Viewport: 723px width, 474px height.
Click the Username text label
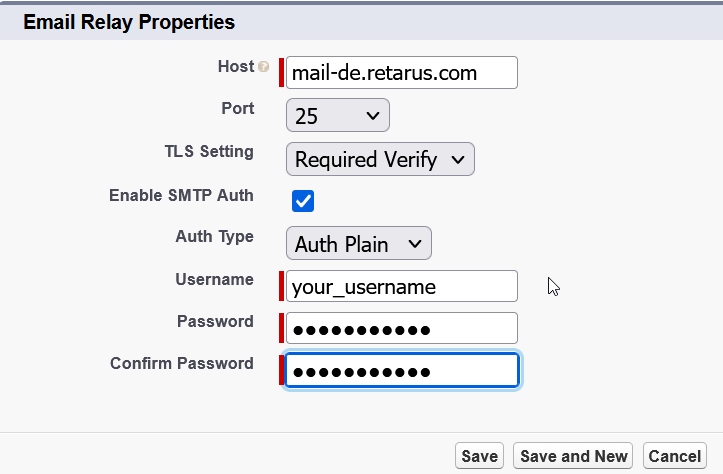tap(214, 280)
